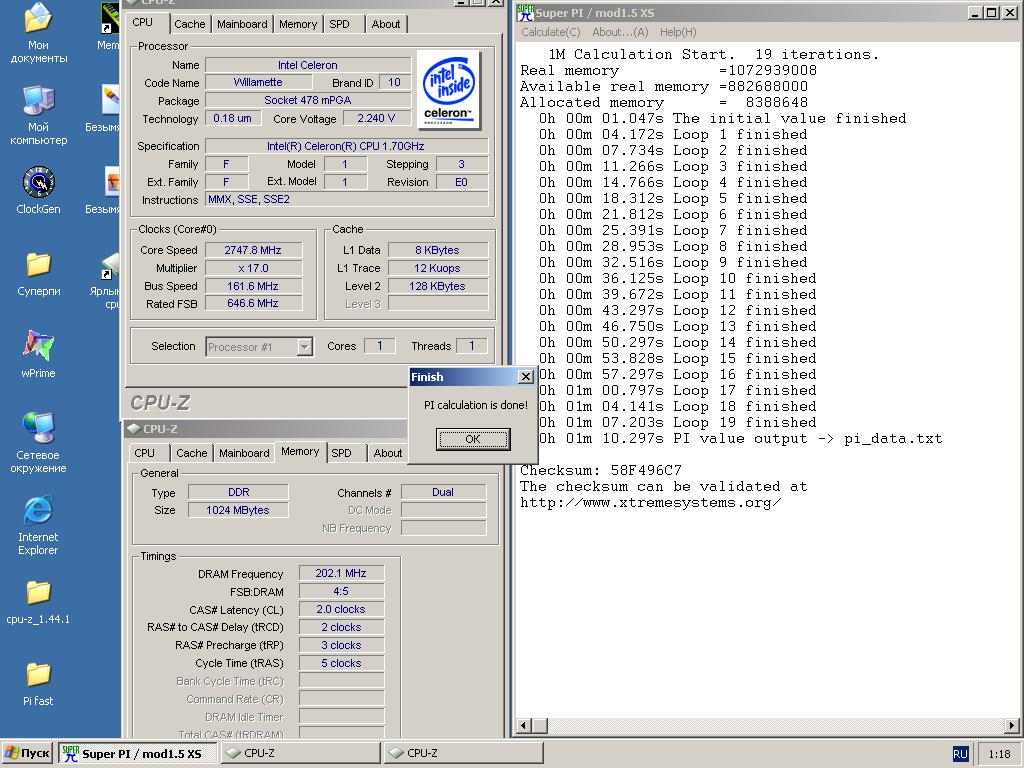Screen dimensions: 1024x768
Task: Open the Processor #1 selection dropdown
Action: (259, 347)
